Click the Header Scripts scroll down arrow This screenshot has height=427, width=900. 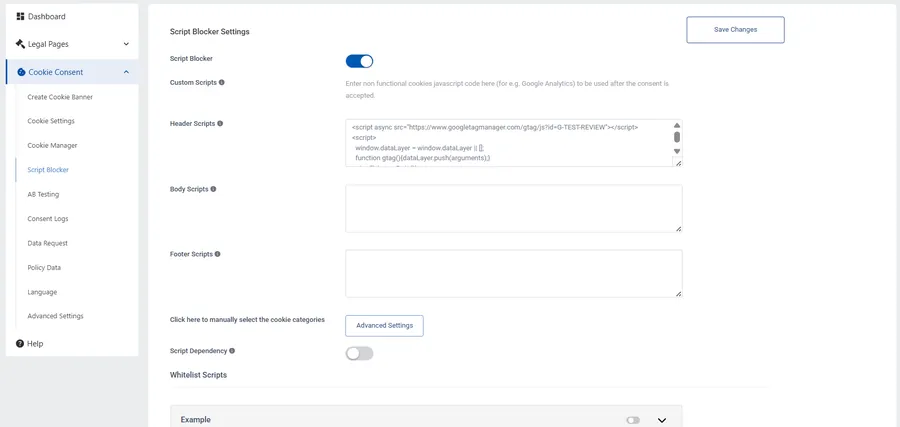click(677, 151)
